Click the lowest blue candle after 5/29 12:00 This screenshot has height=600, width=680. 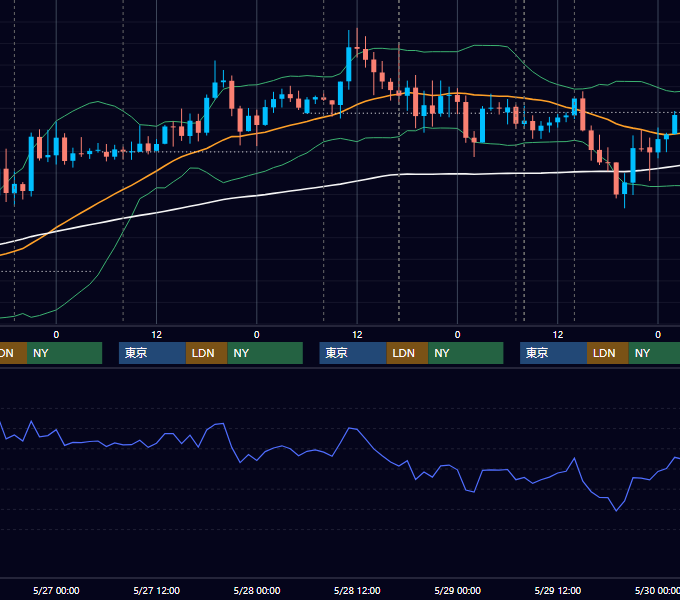coord(624,189)
